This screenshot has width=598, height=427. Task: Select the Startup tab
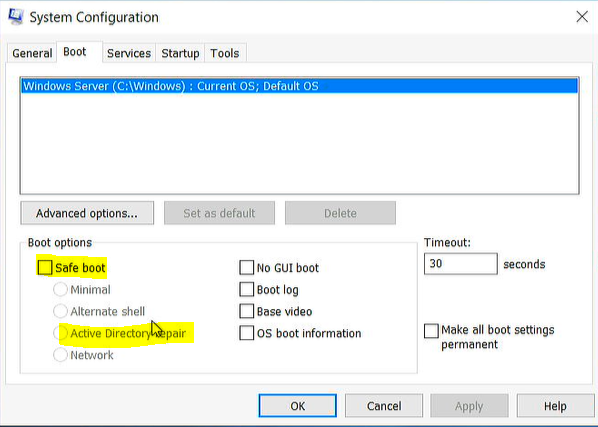180,53
